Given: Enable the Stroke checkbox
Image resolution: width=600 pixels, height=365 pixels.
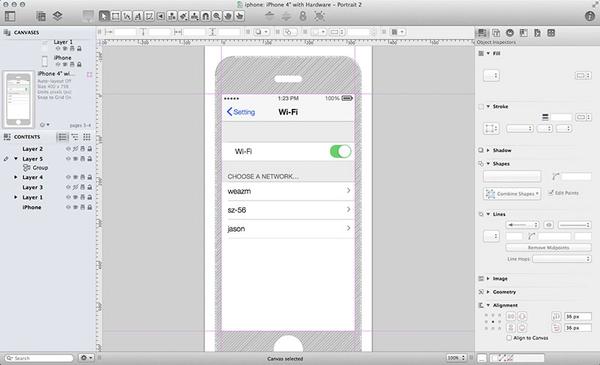Looking at the screenshot, I should click(x=481, y=107).
